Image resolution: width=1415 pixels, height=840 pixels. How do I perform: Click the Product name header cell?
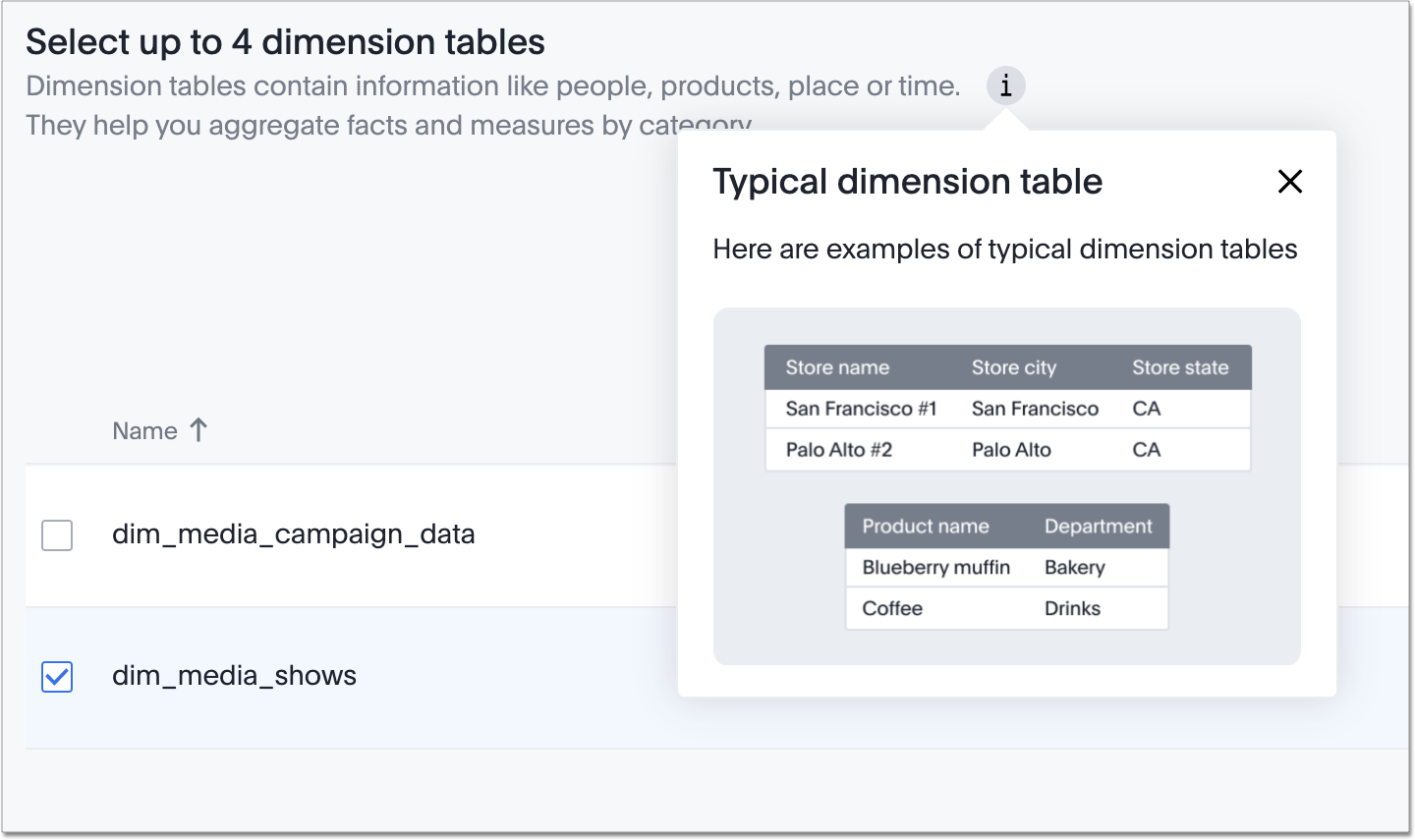(x=926, y=526)
